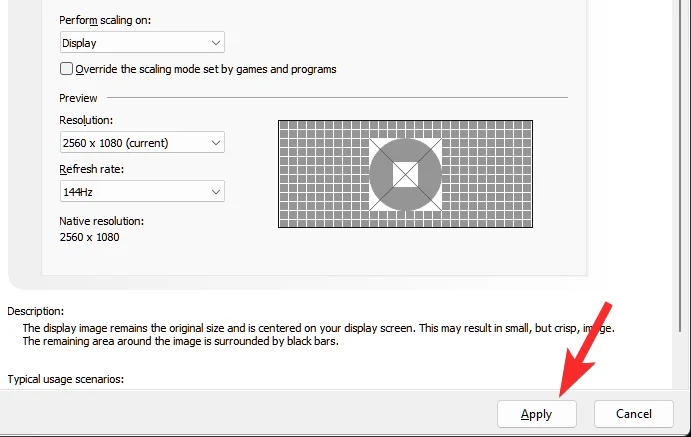Open the 2560 x 1080 (current) resolution dropdown
The height and width of the screenshot is (437, 691).
pos(142,142)
